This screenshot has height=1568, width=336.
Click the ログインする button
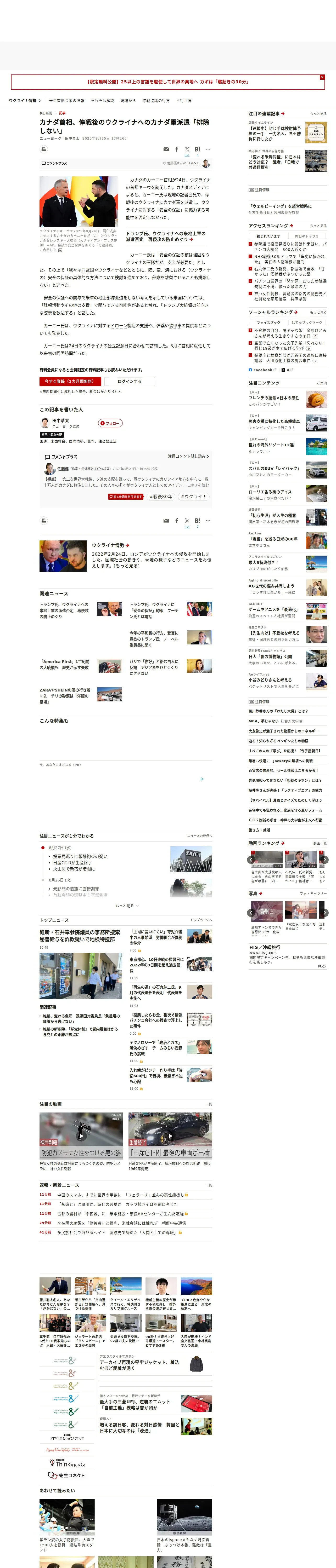[129, 382]
